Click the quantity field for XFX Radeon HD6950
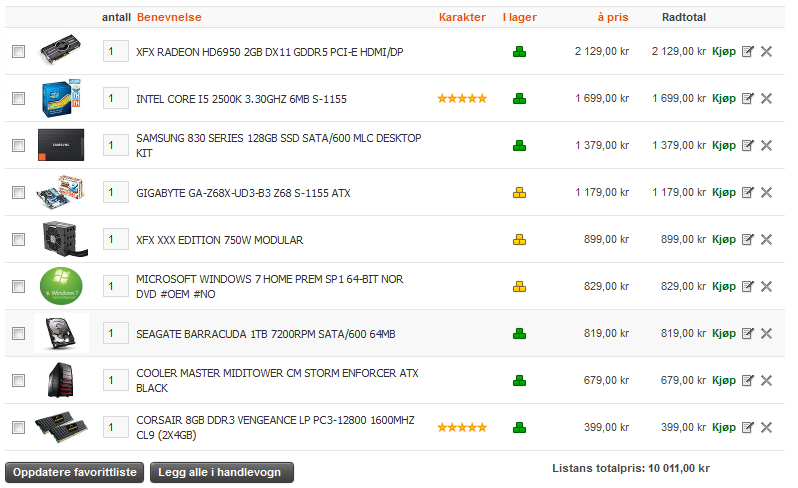 point(116,51)
